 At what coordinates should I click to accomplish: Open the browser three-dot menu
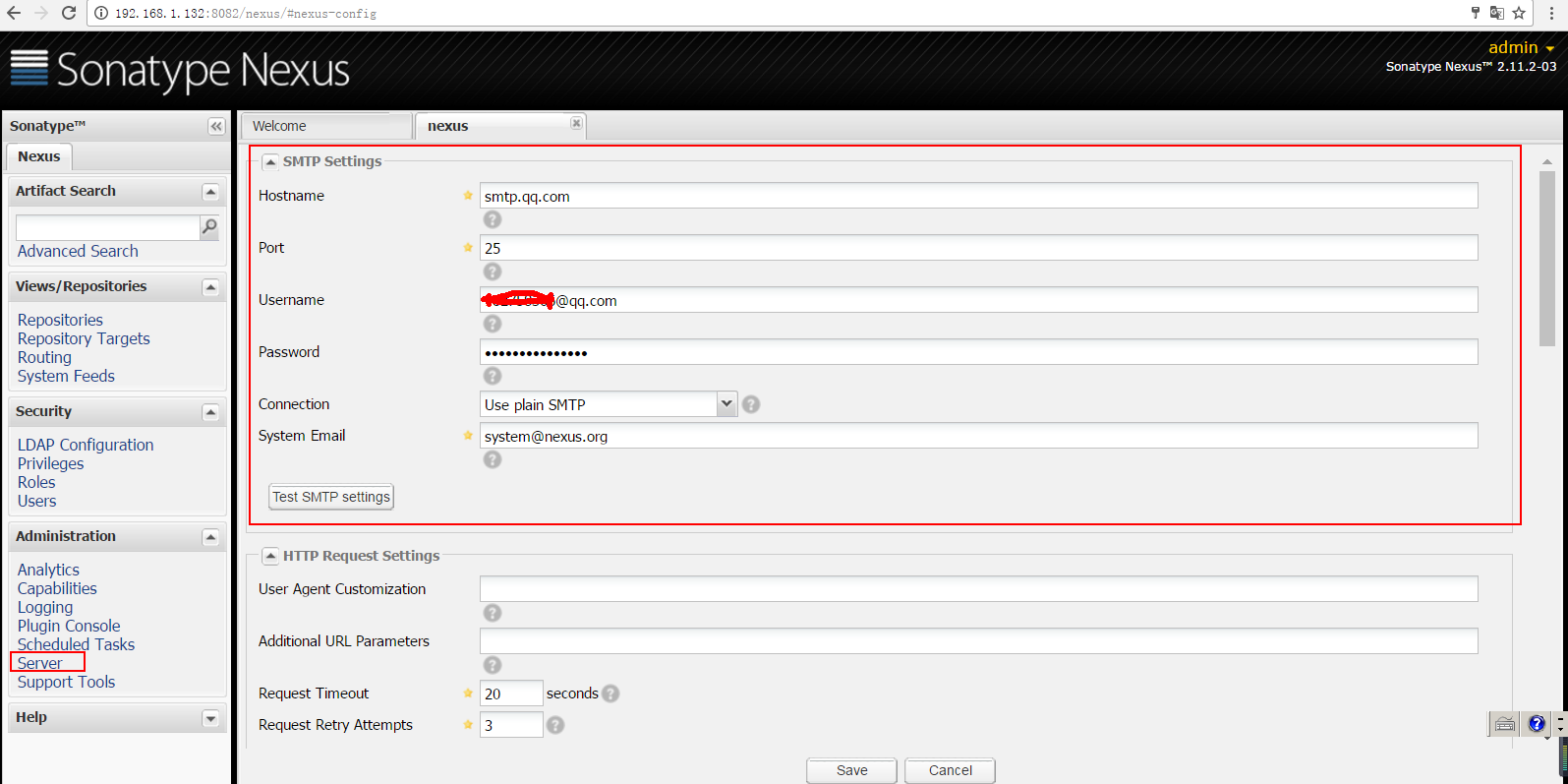click(1551, 13)
